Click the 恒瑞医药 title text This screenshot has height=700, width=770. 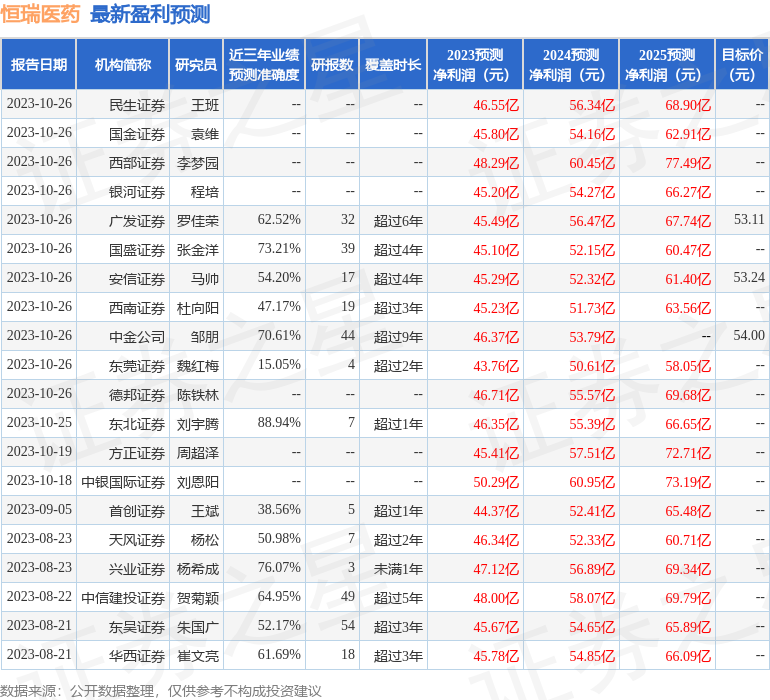click(40, 14)
